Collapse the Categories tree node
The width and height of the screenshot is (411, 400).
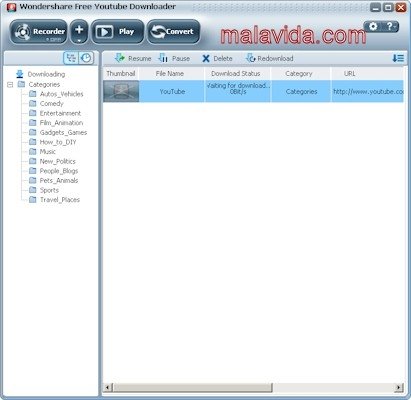[10, 85]
